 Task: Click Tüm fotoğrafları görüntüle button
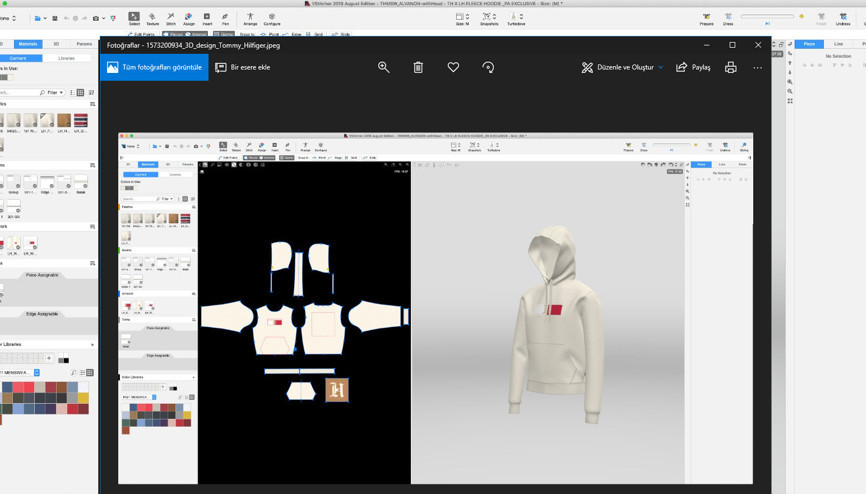coord(155,67)
